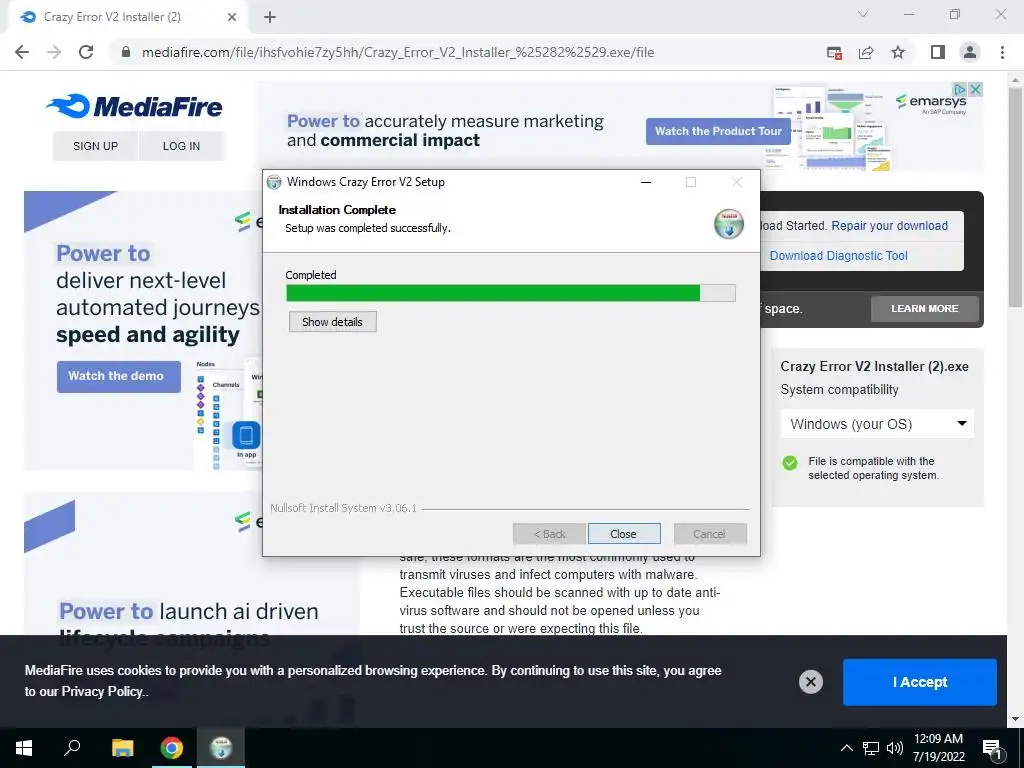Close the emarsys ad with X icon
The image size is (1024, 768).
pyautogui.click(x=976, y=89)
